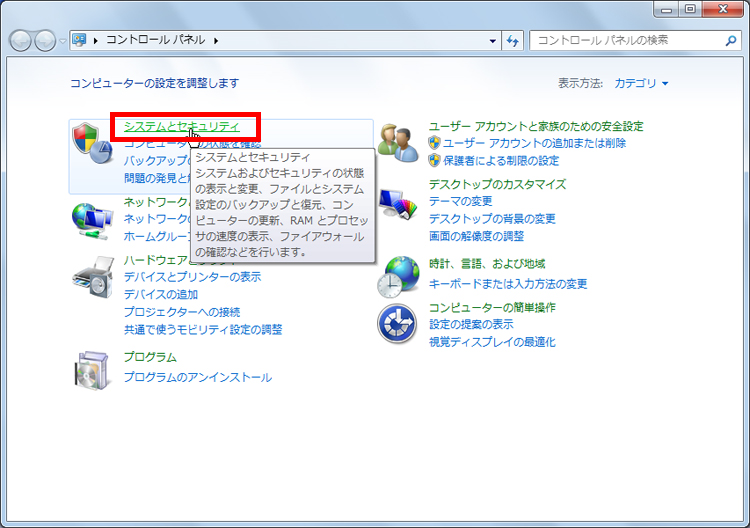The image size is (750, 528).
Task: Open the Desktop Customization monitor icon
Action: [398, 204]
